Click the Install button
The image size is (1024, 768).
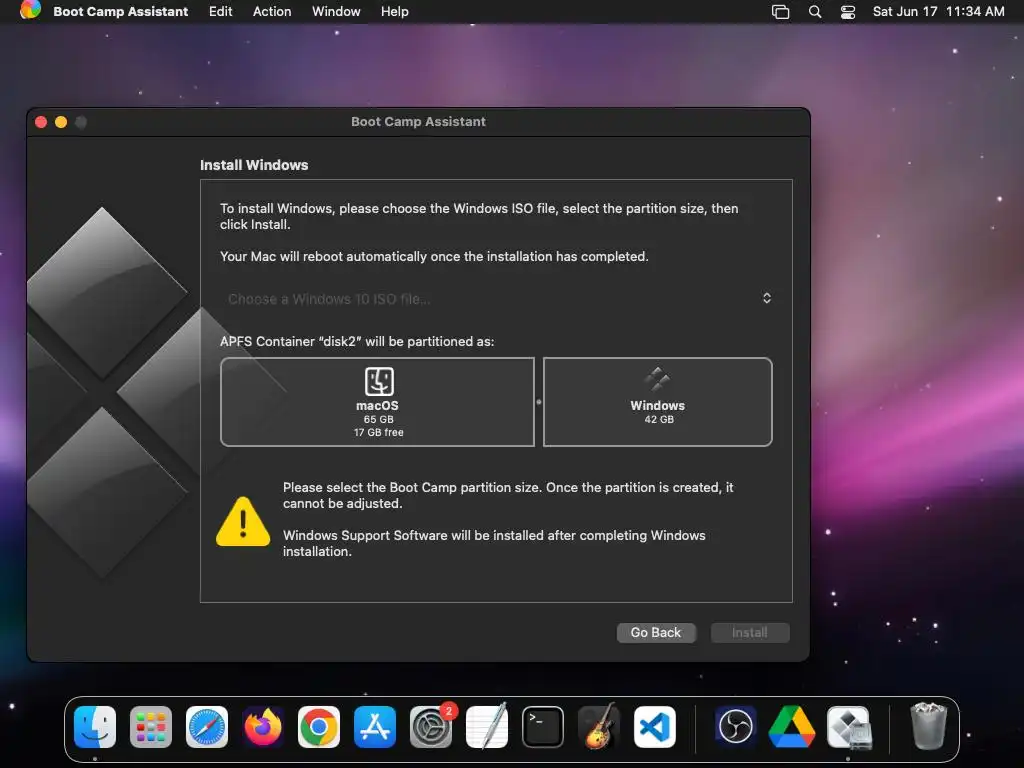click(x=750, y=632)
